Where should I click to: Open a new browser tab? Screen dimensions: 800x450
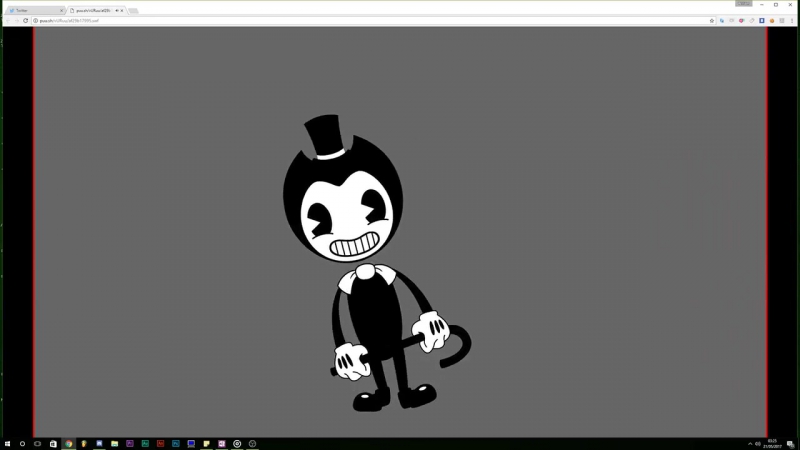tap(133, 11)
